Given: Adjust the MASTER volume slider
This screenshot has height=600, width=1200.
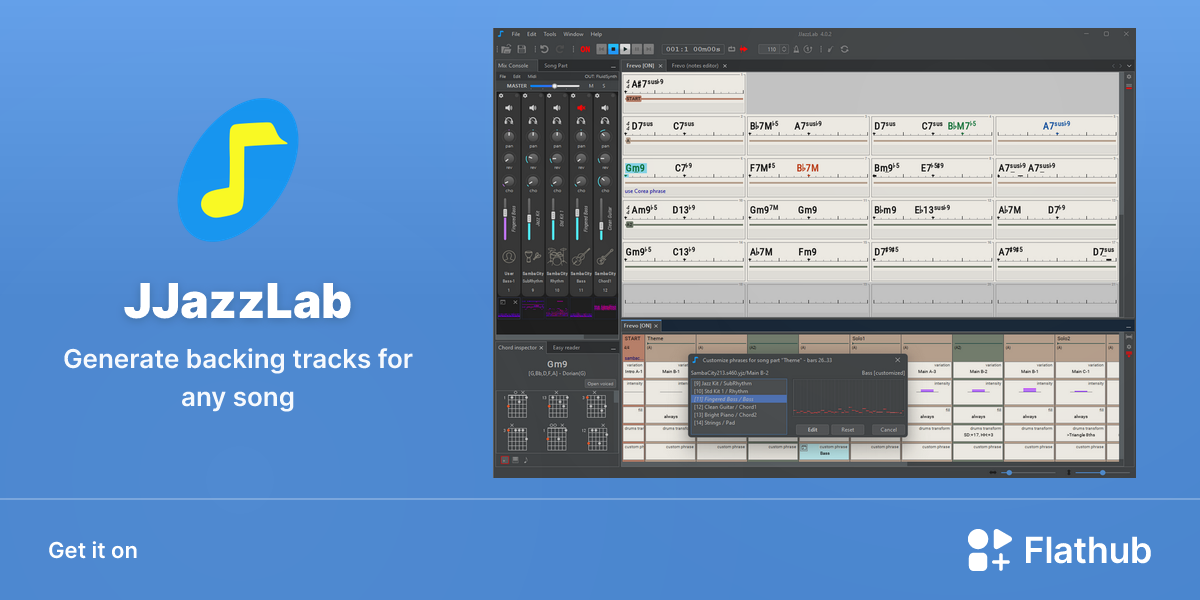Looking at the screenshot, I should click(555, 86).
